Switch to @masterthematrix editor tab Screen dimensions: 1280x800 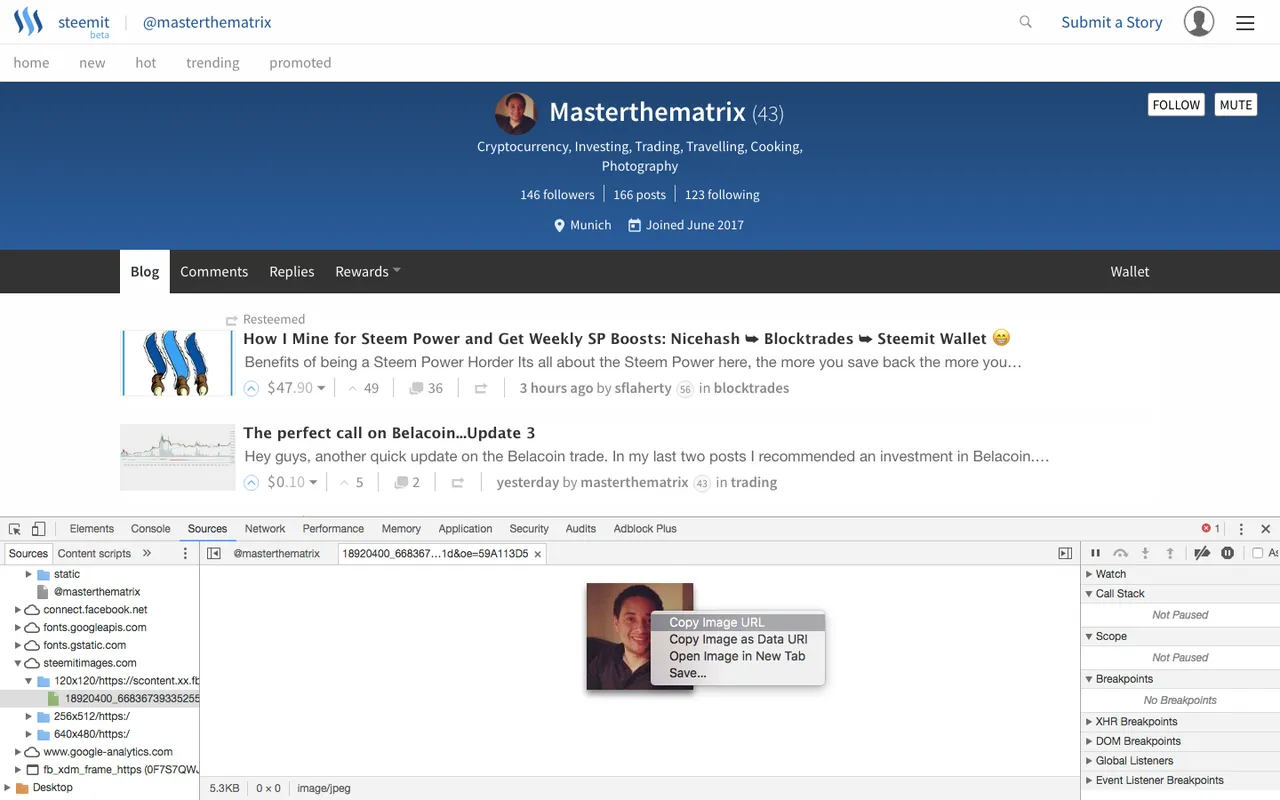277,553
